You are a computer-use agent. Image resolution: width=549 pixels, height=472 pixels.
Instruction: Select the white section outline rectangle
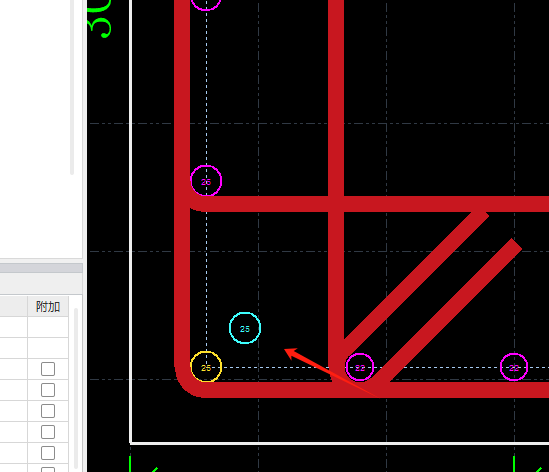point(339,222)
